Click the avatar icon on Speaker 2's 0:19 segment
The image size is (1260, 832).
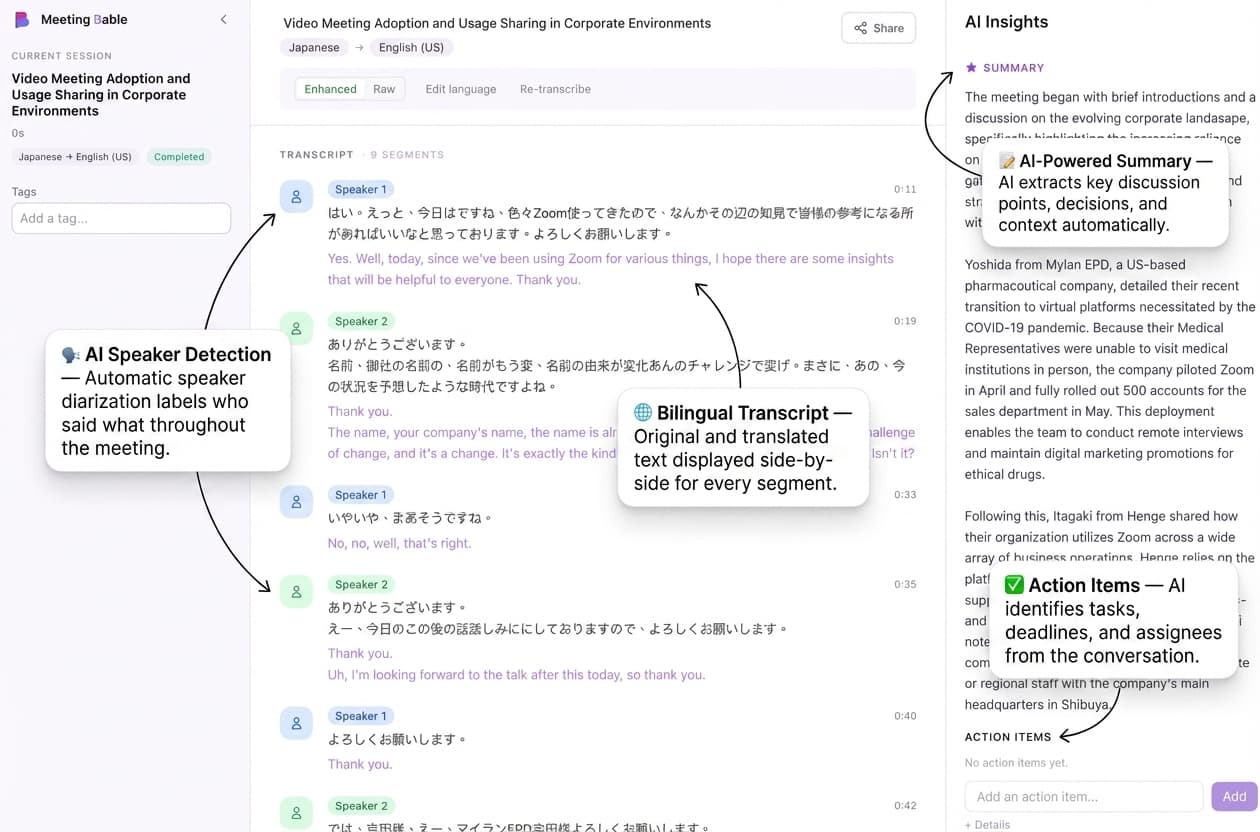296,328
